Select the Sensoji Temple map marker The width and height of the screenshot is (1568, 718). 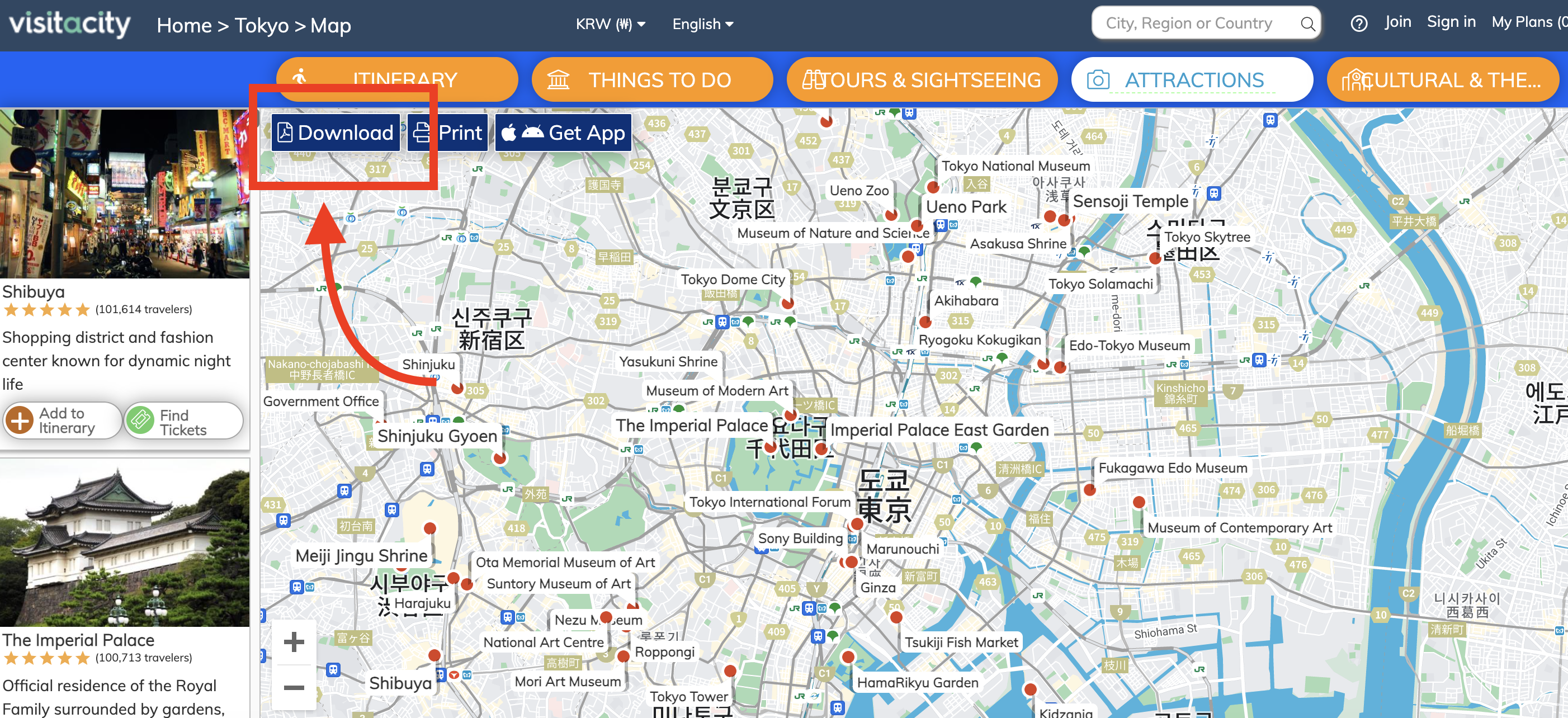[1064, 220]
